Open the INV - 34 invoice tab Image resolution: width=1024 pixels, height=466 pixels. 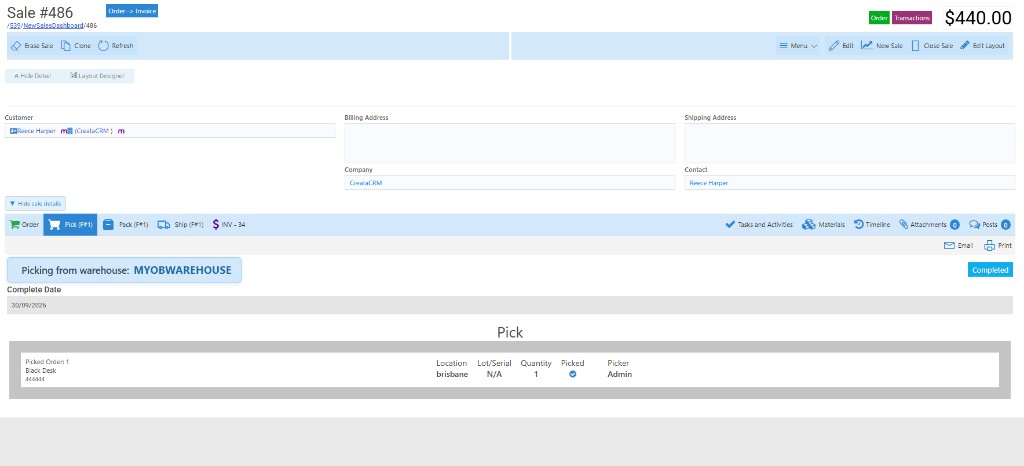click(x=229, y=225)
